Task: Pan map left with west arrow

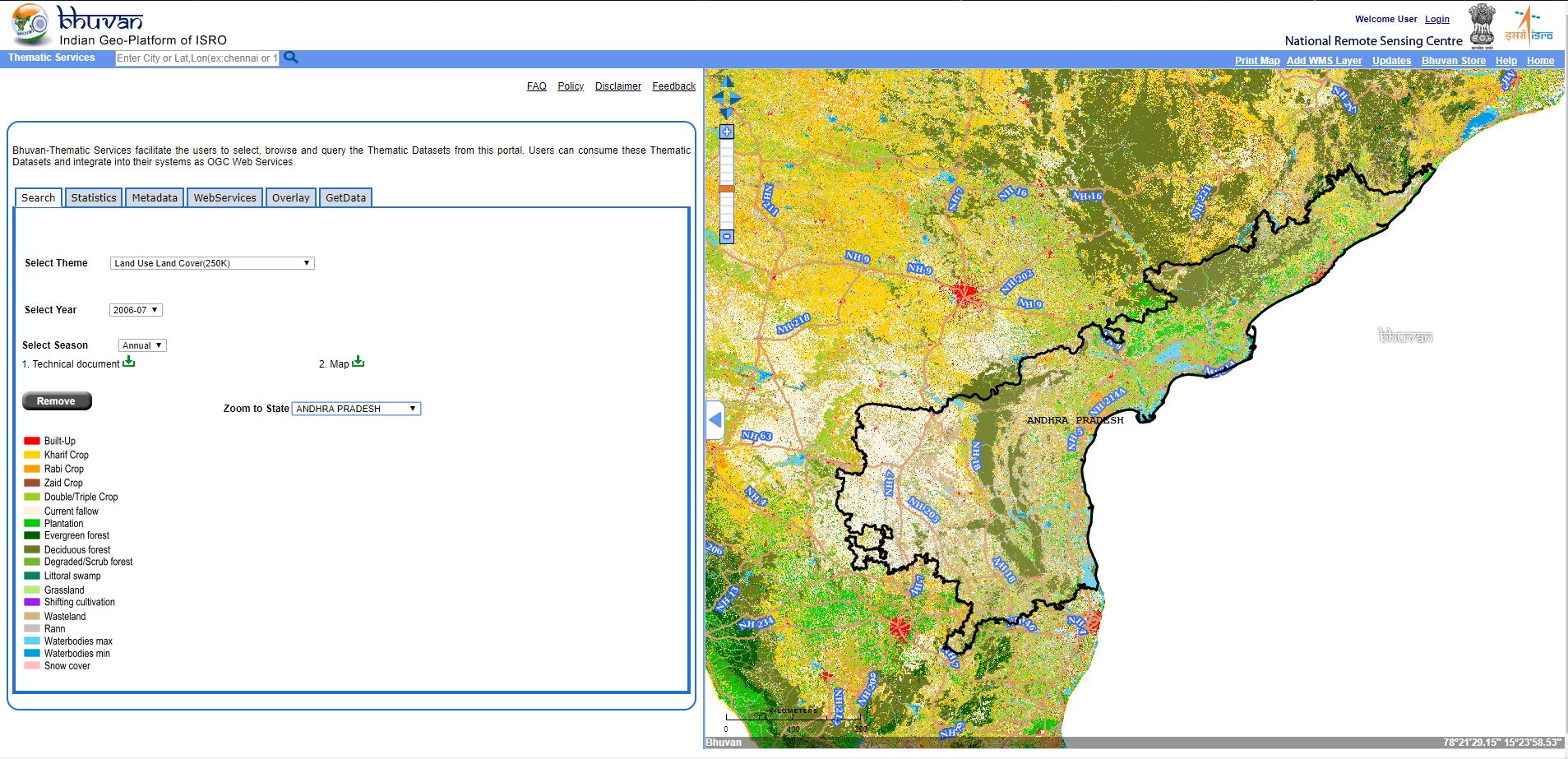Action: 716,98
